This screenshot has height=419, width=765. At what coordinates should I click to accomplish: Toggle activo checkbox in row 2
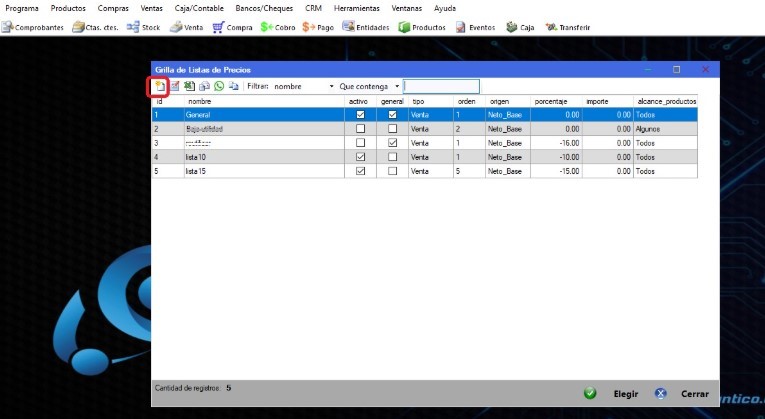point(361,129)
